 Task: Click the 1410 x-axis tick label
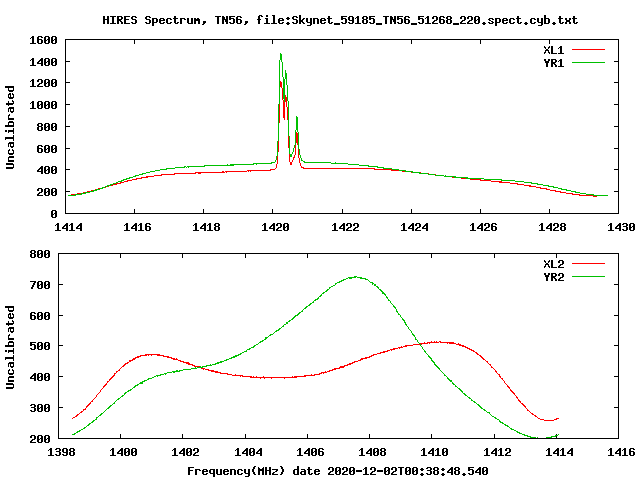click(434, 452)
